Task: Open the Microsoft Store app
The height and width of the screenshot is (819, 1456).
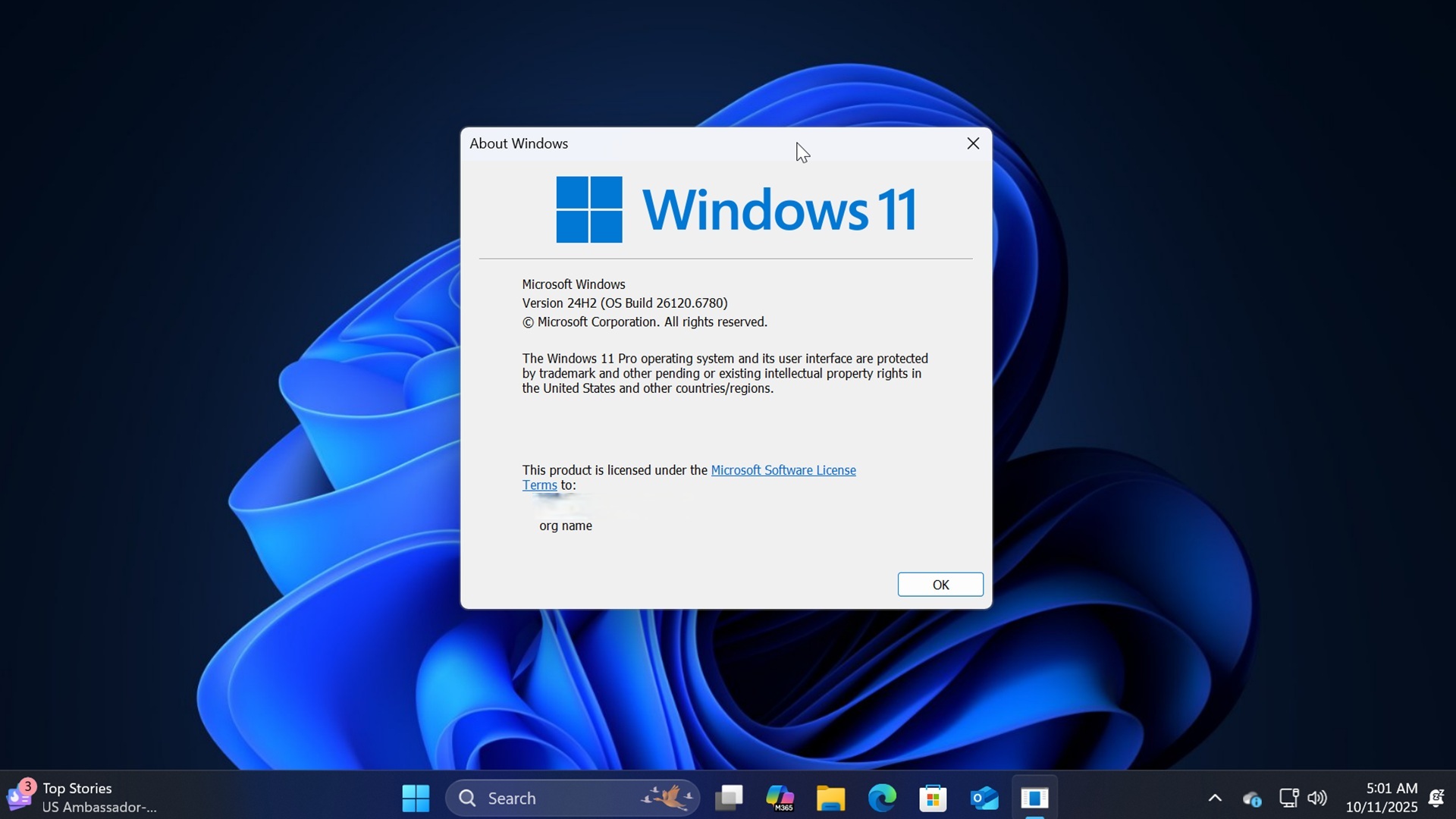Action: 933,798
